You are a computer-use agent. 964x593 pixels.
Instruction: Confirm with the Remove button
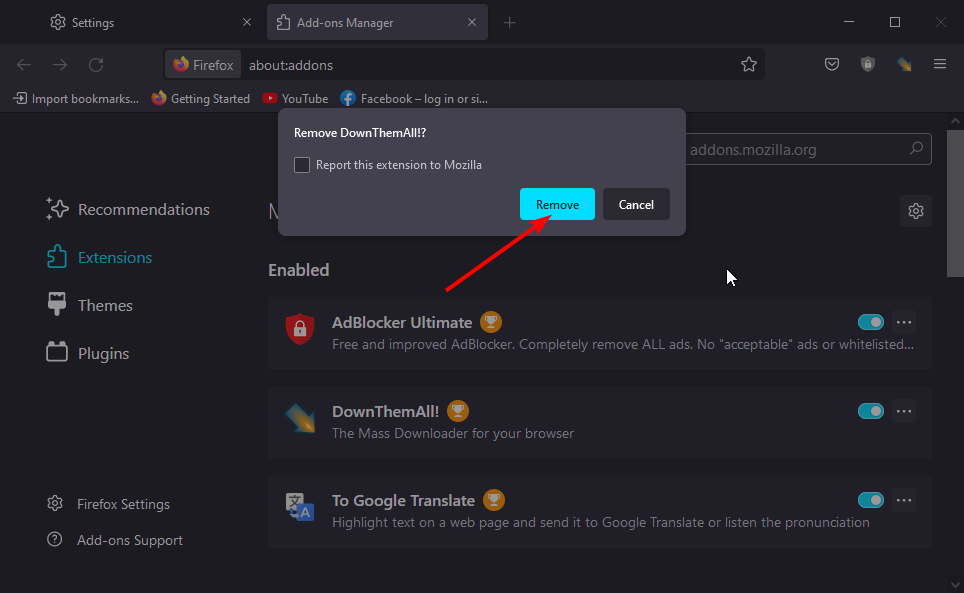click(557, 204)
